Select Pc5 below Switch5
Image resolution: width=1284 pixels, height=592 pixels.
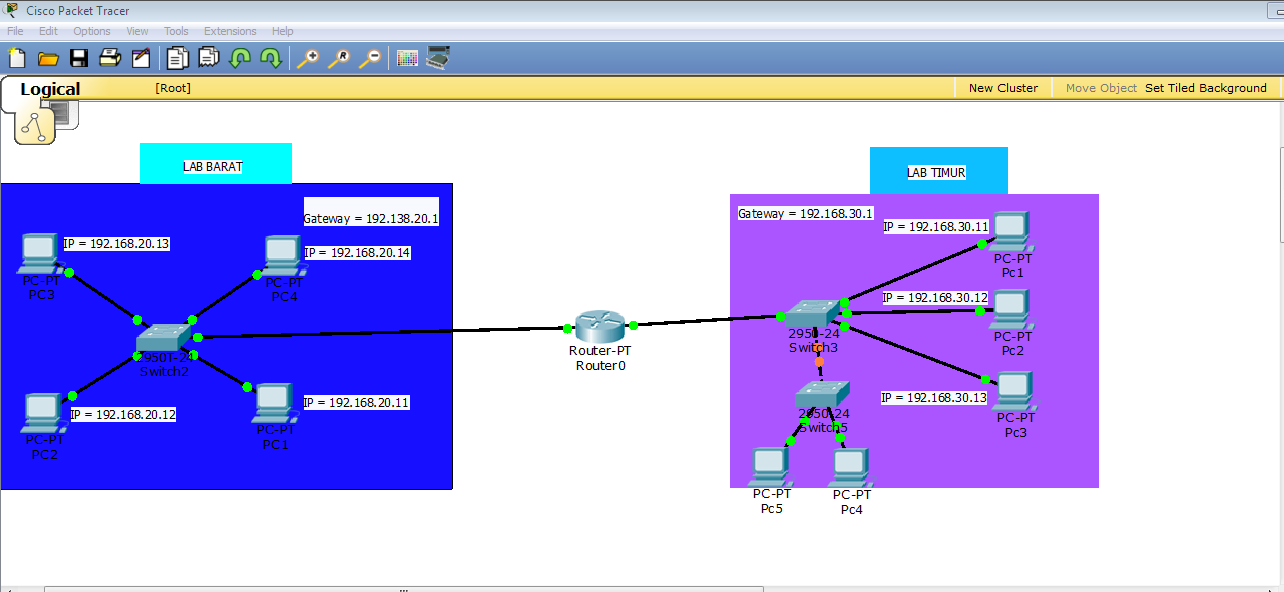[x=770, y=467]
